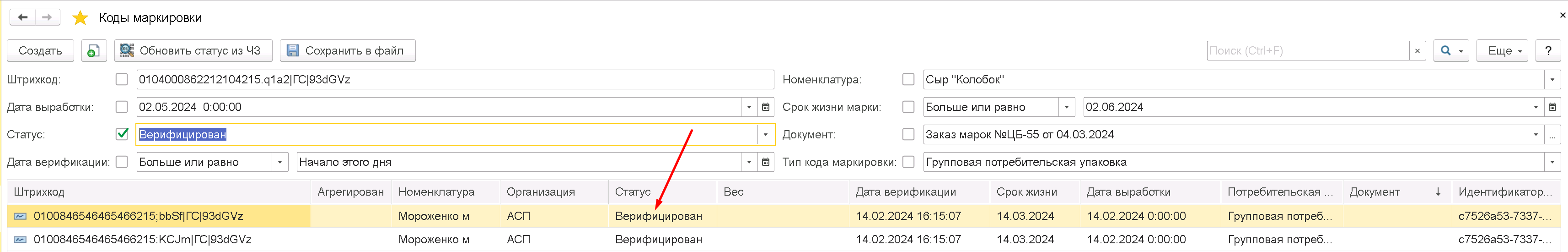This screenshot has height=252, width=1568.
Task: Open calendar for Срок жизни марки
Action: point(1552,107)
